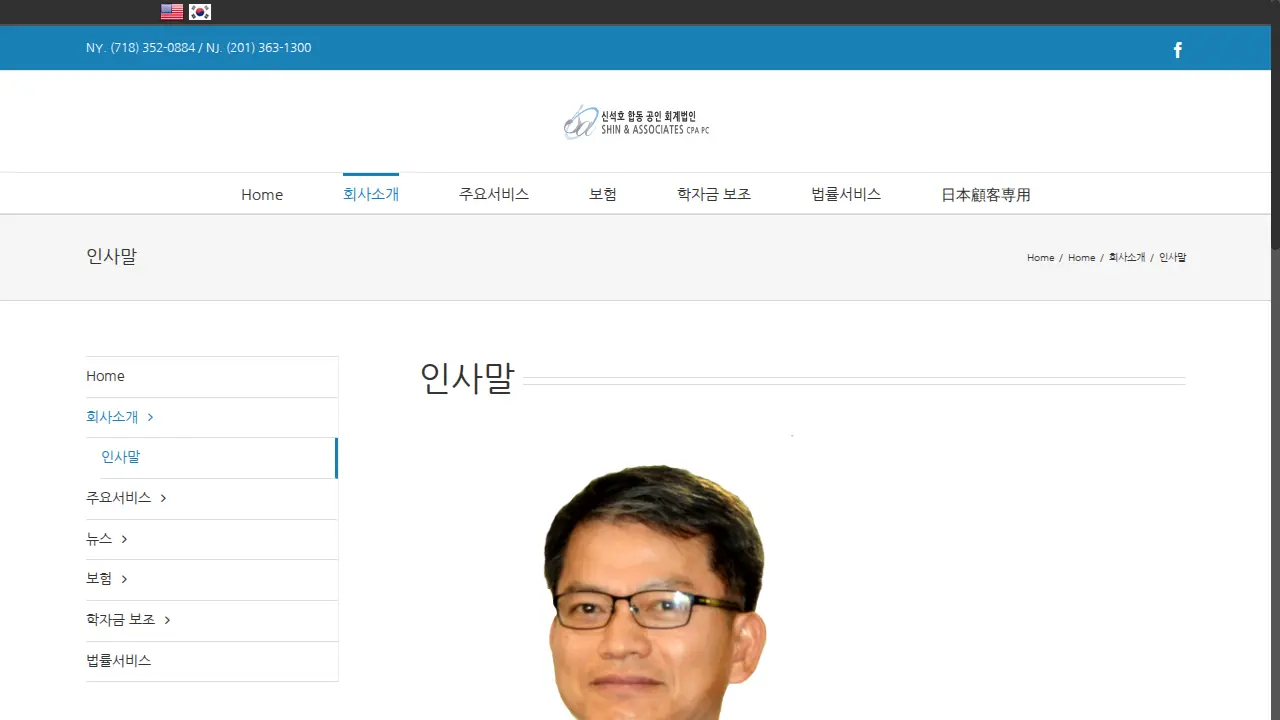Expand the chevron next to sidebar 회사소개

point(150,417)
